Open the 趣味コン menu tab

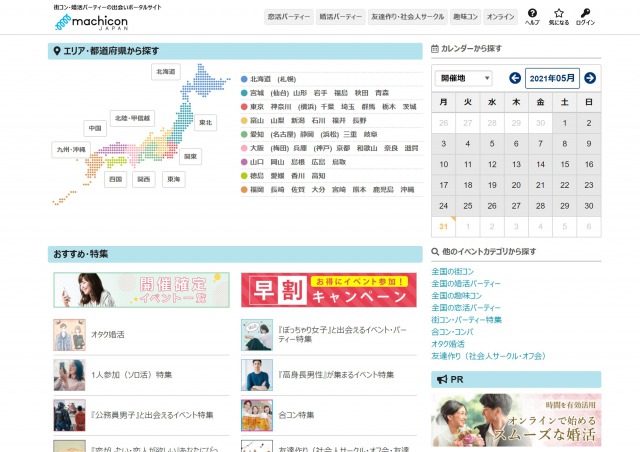point(465,17)
